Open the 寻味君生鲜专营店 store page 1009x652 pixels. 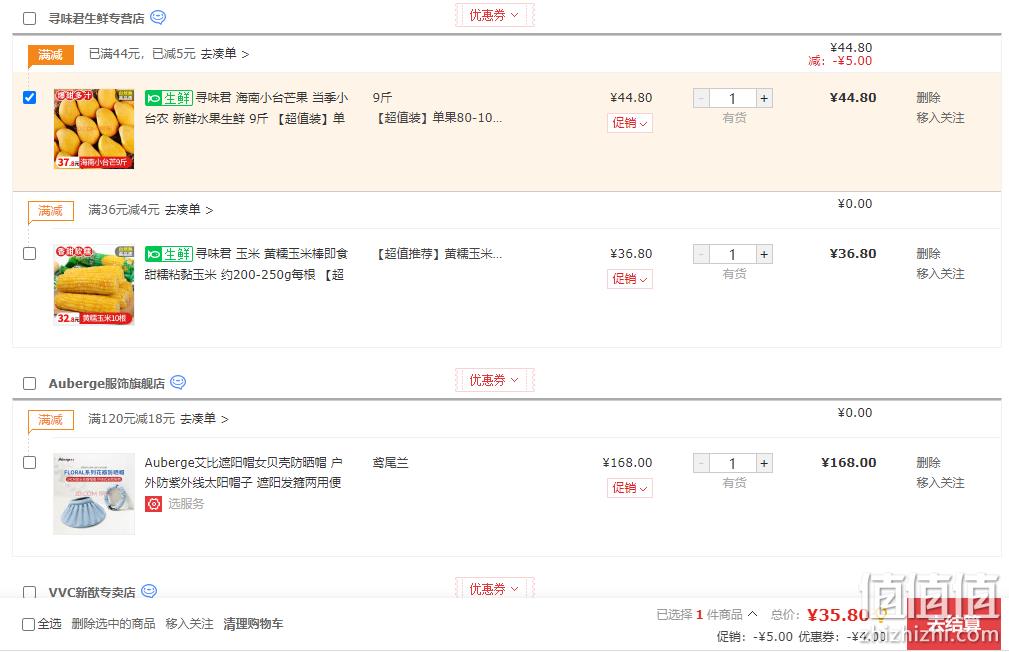click(97, 19)
